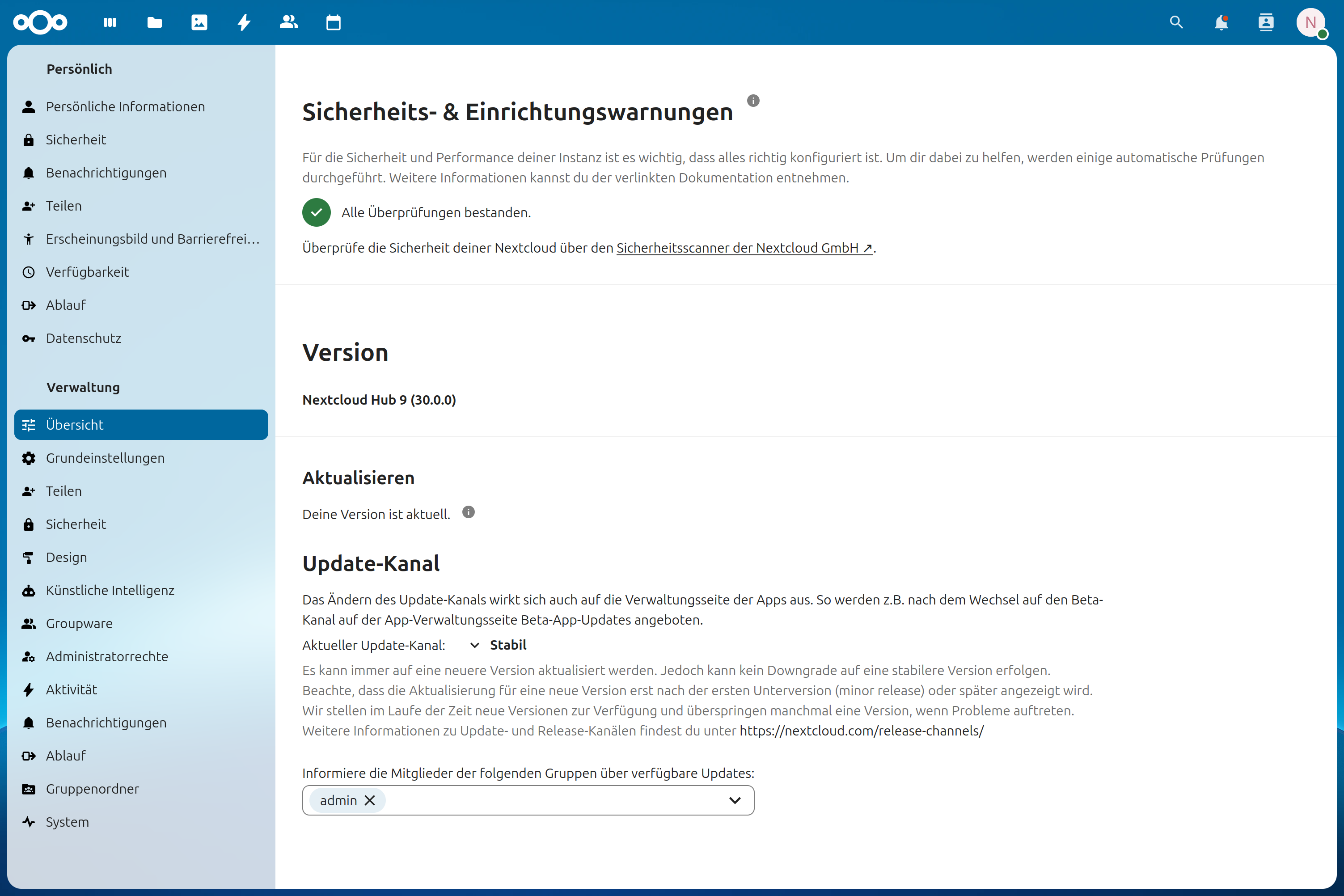Click the search magnifier icon

tap(1176, 22)
